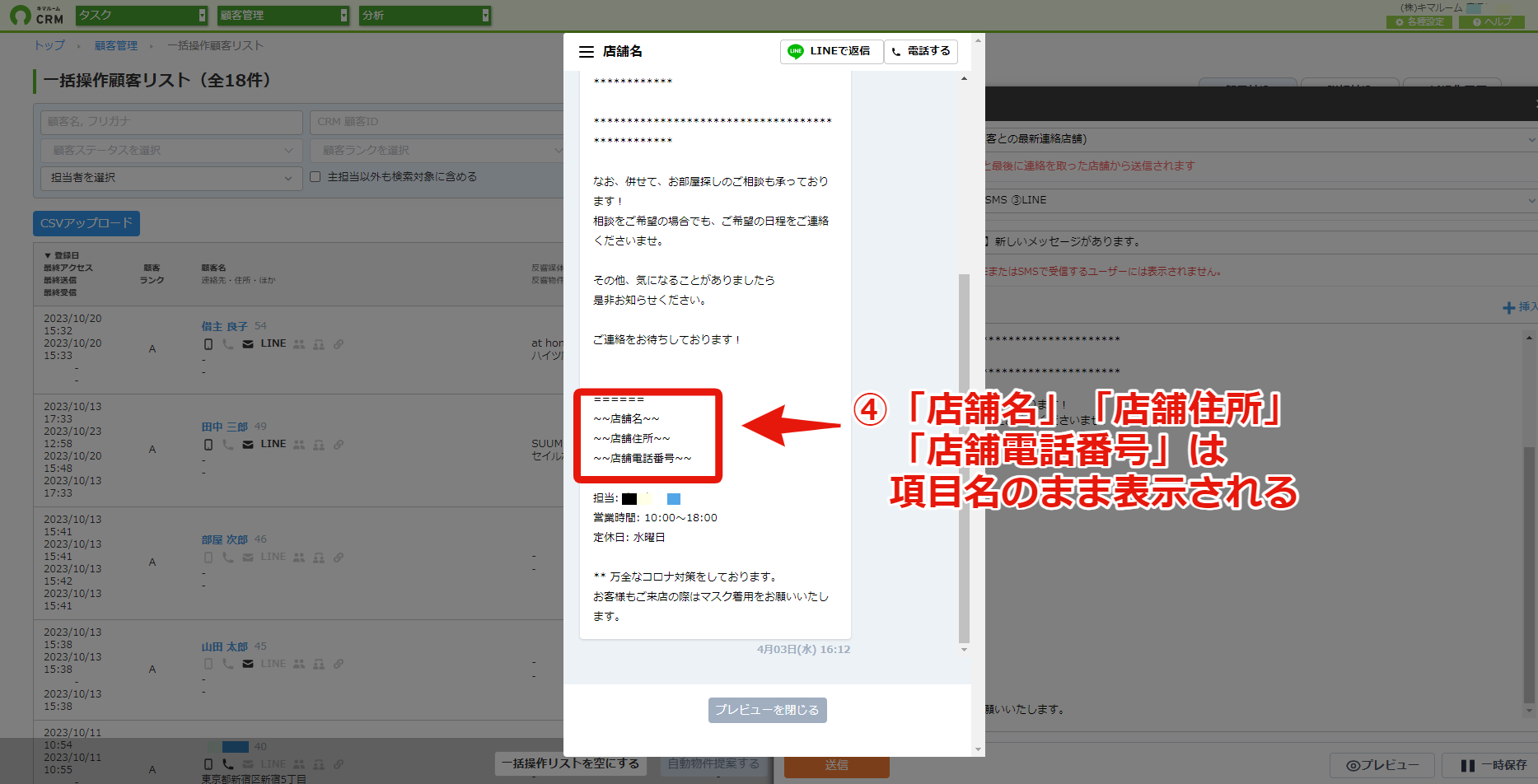Click the プレビュー button at bottom right
The height and width of the screenshot is (784, 1538).
1382,766
